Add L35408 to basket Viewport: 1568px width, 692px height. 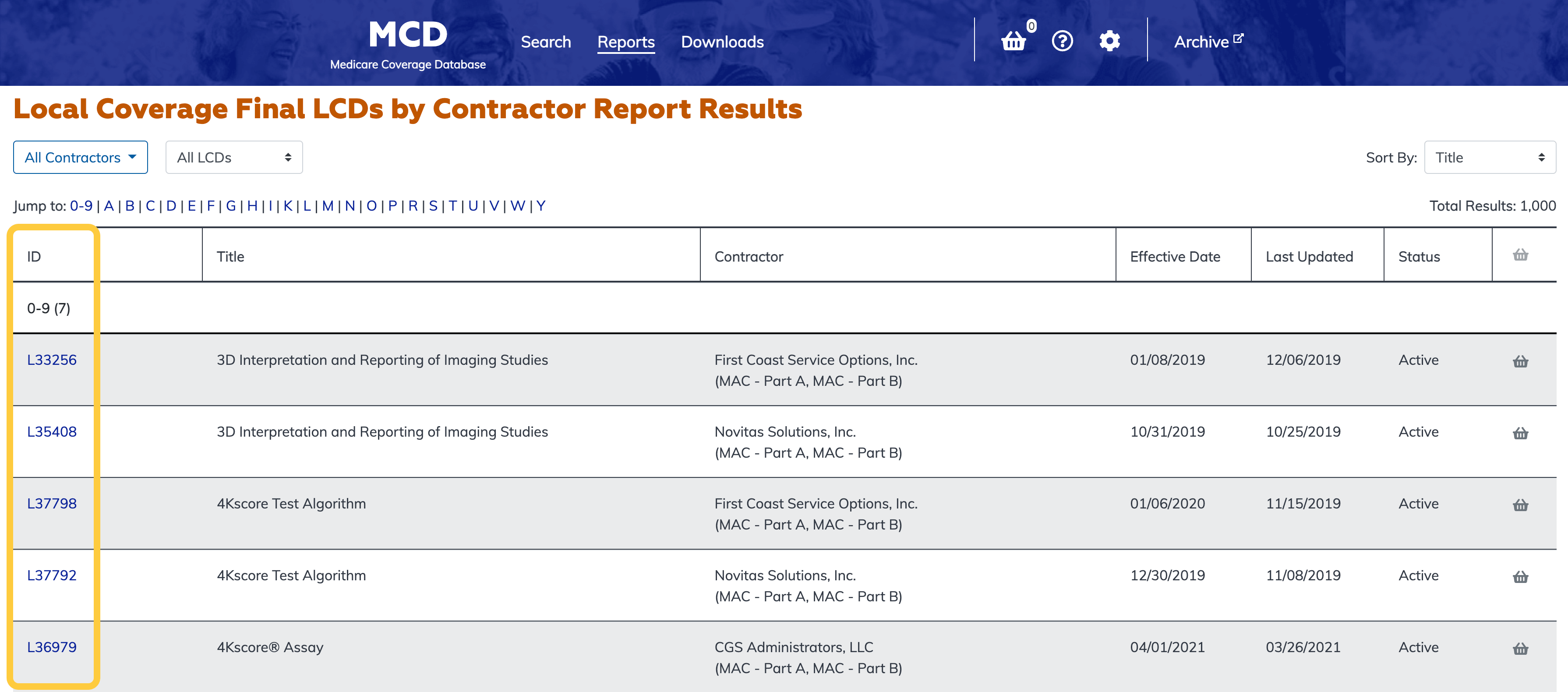(1520, 433)
